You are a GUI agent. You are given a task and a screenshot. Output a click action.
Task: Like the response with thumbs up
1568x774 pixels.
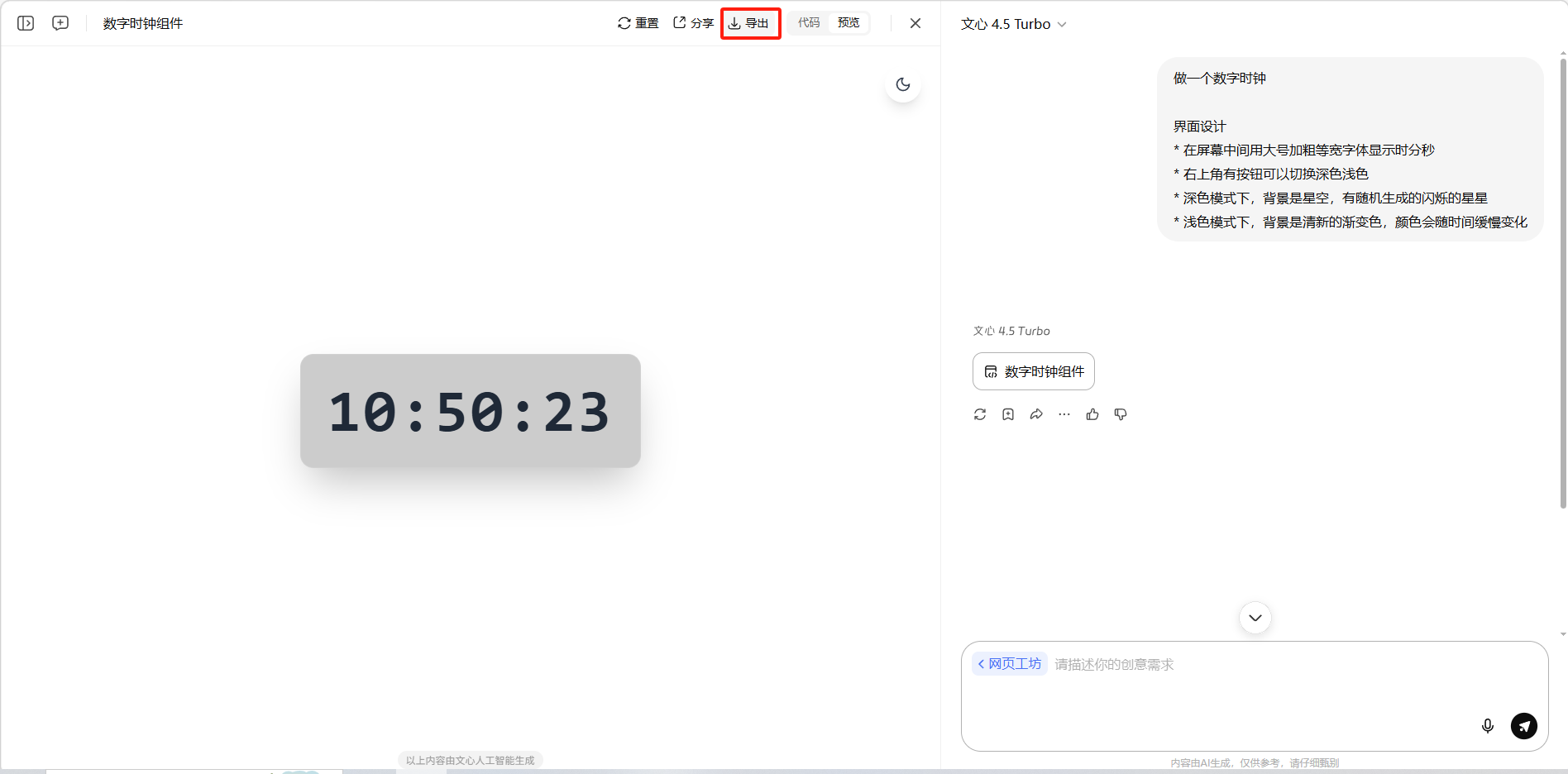(1092, 414)
